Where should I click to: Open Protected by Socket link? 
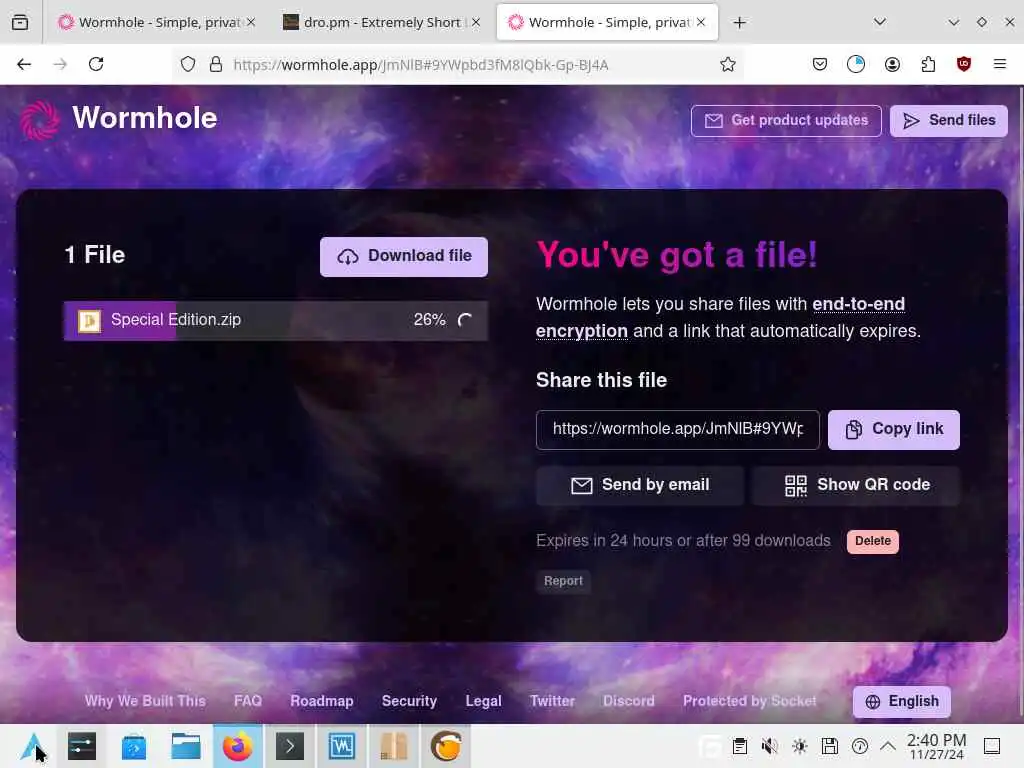(x=749, y=701)
